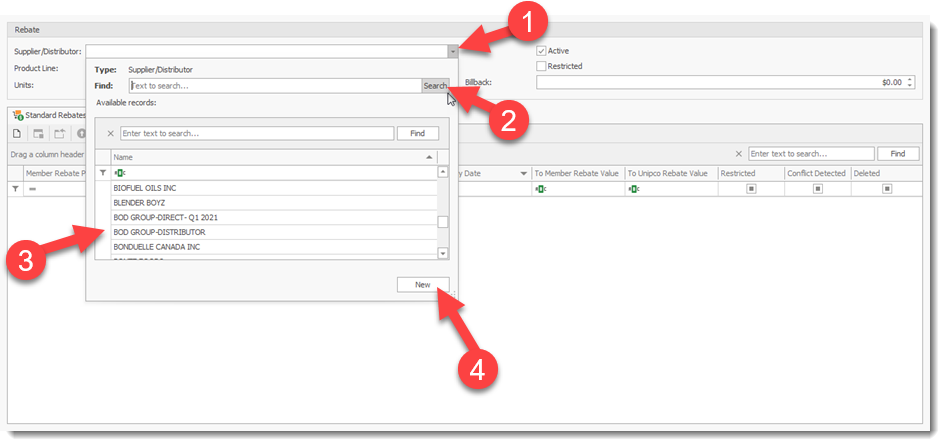Click the new document icon in rebates toolbar
This screenshot has width=945, height=446.
17,133
